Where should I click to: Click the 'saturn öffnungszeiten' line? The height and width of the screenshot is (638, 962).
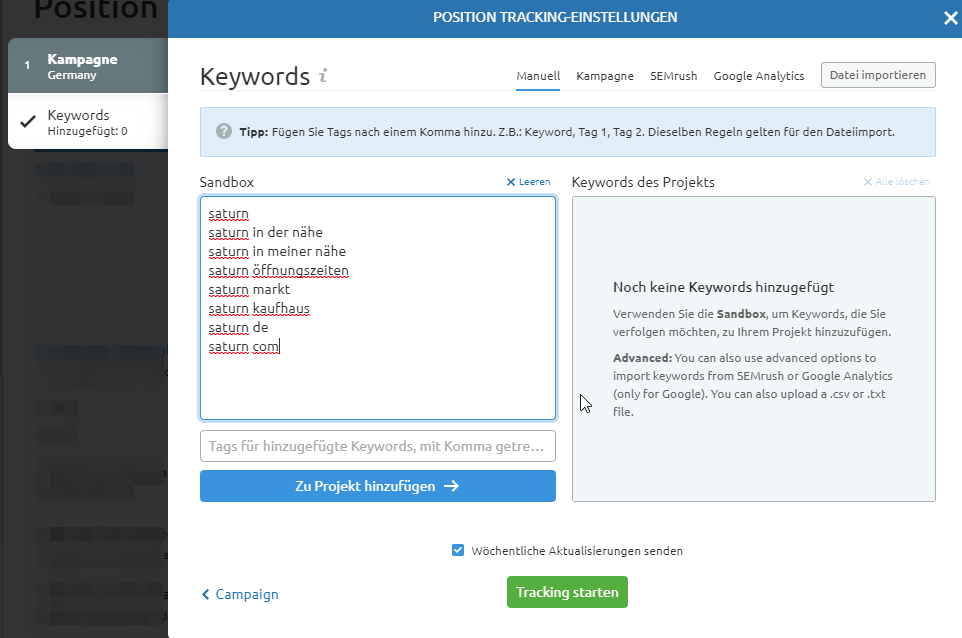pos(279,271)
